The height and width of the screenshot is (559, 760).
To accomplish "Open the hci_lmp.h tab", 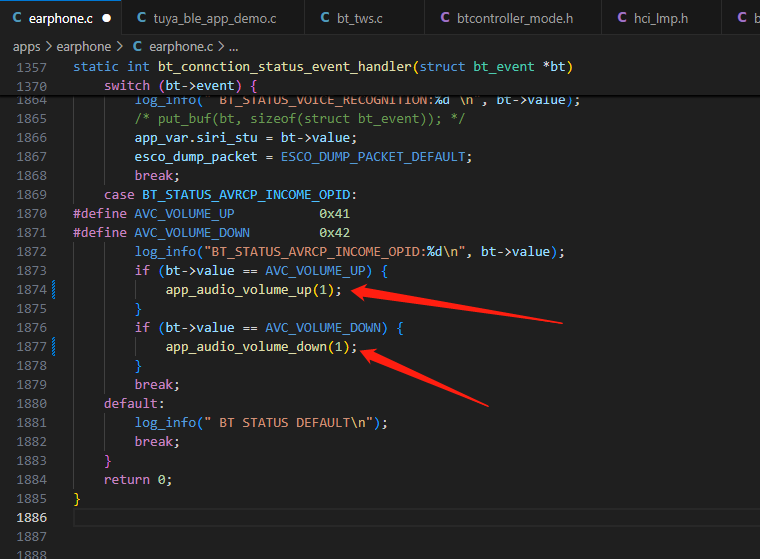I will (x=660, y=18).
